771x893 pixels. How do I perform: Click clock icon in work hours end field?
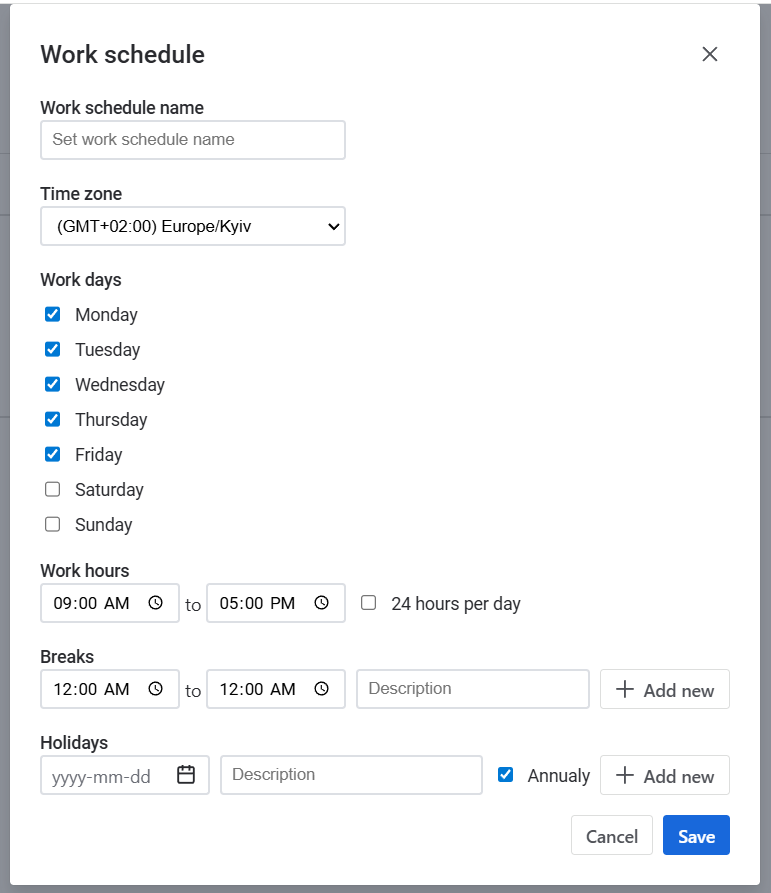321,603
